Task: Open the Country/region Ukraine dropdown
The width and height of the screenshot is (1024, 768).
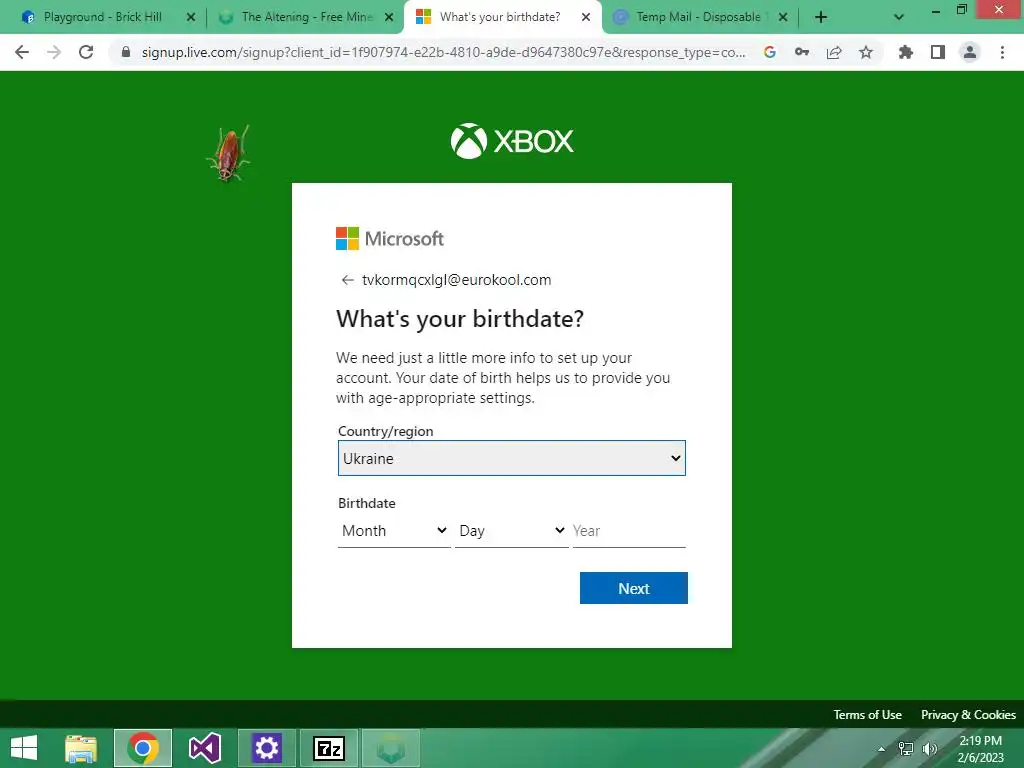Action: [512, 458]
